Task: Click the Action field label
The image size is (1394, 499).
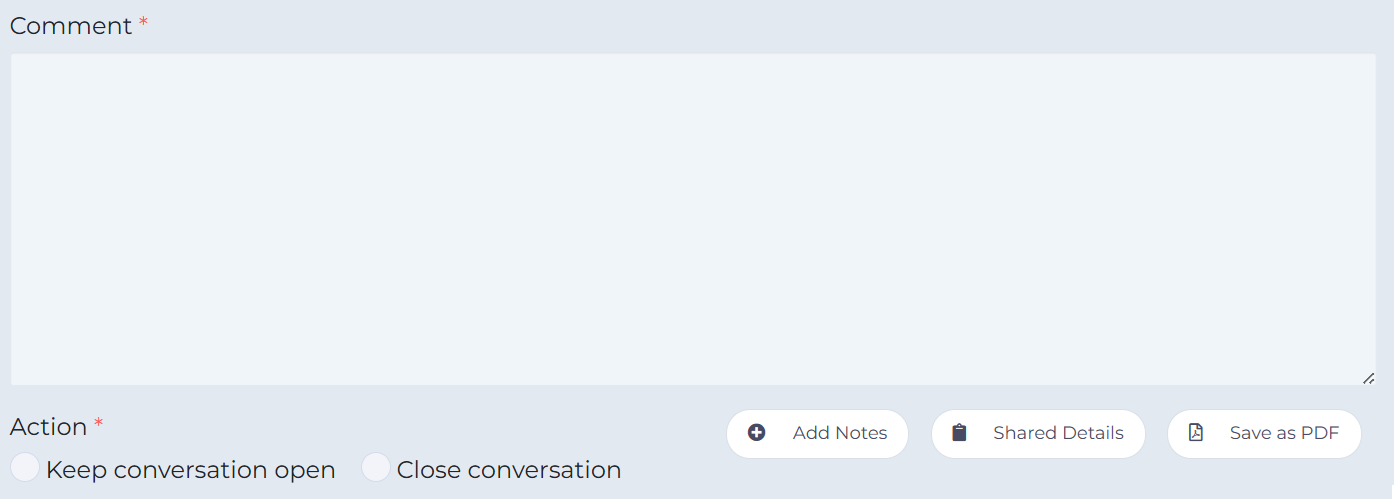Action: point(49,427)
